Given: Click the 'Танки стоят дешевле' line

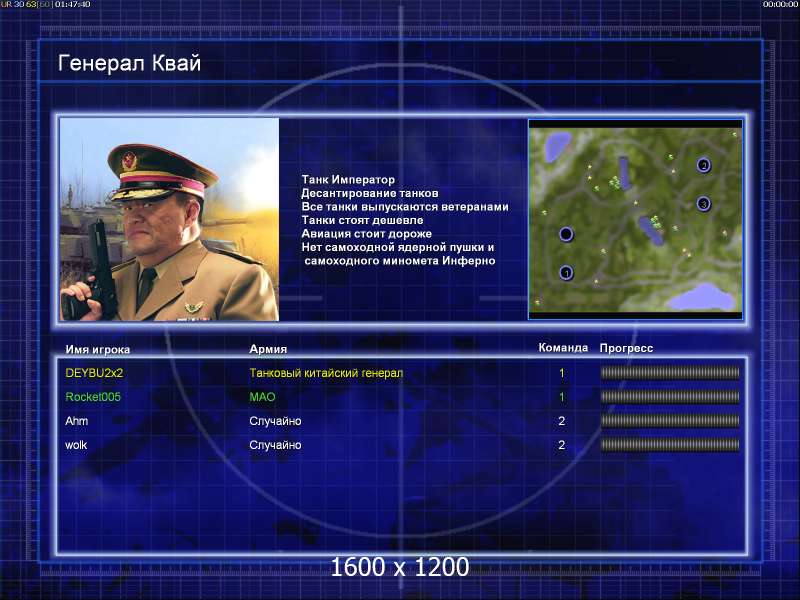Looking at the screenshot, I should 362,220.
